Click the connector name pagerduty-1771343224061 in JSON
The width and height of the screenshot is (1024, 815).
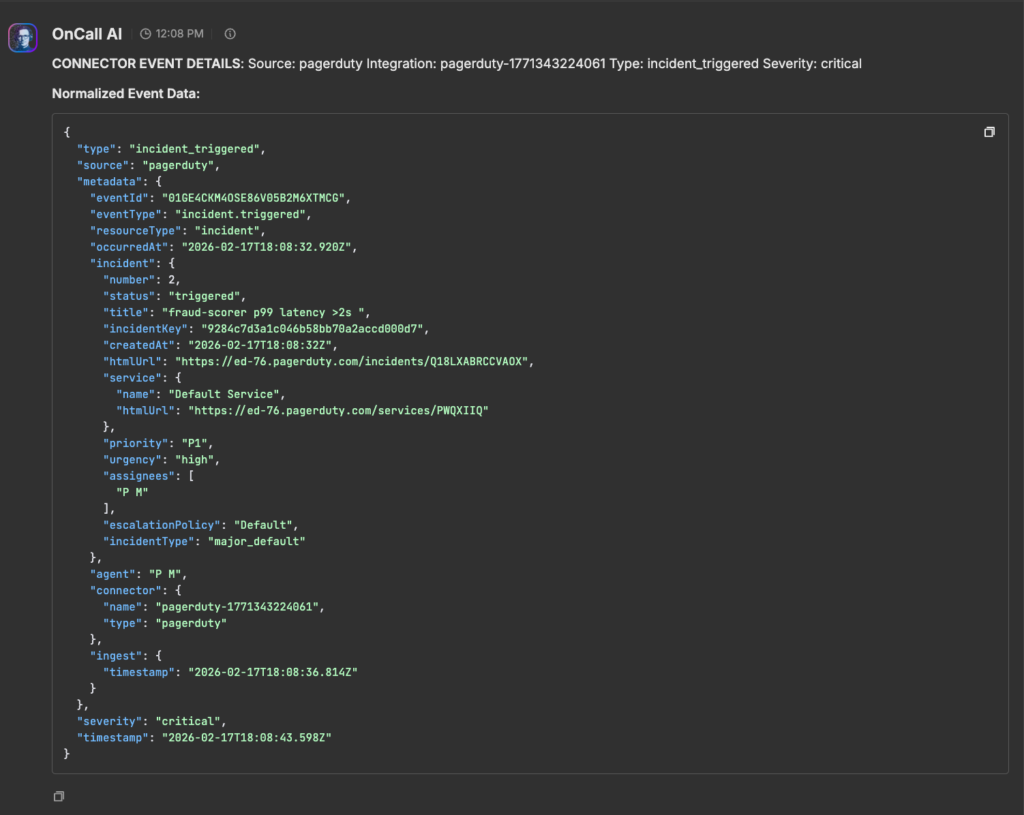[x=239, y=606]
